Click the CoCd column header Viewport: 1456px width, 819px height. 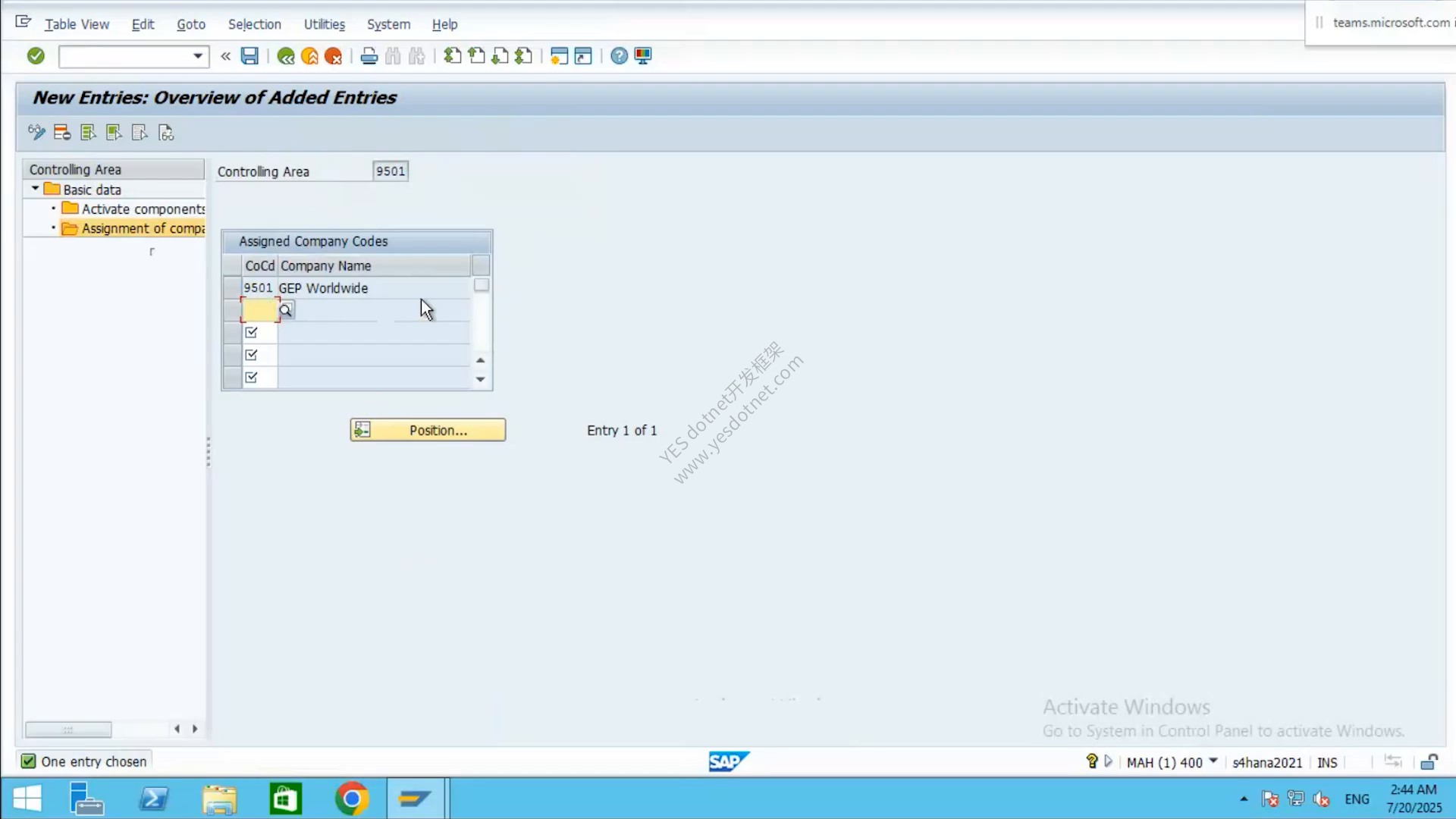click(259, 265)
